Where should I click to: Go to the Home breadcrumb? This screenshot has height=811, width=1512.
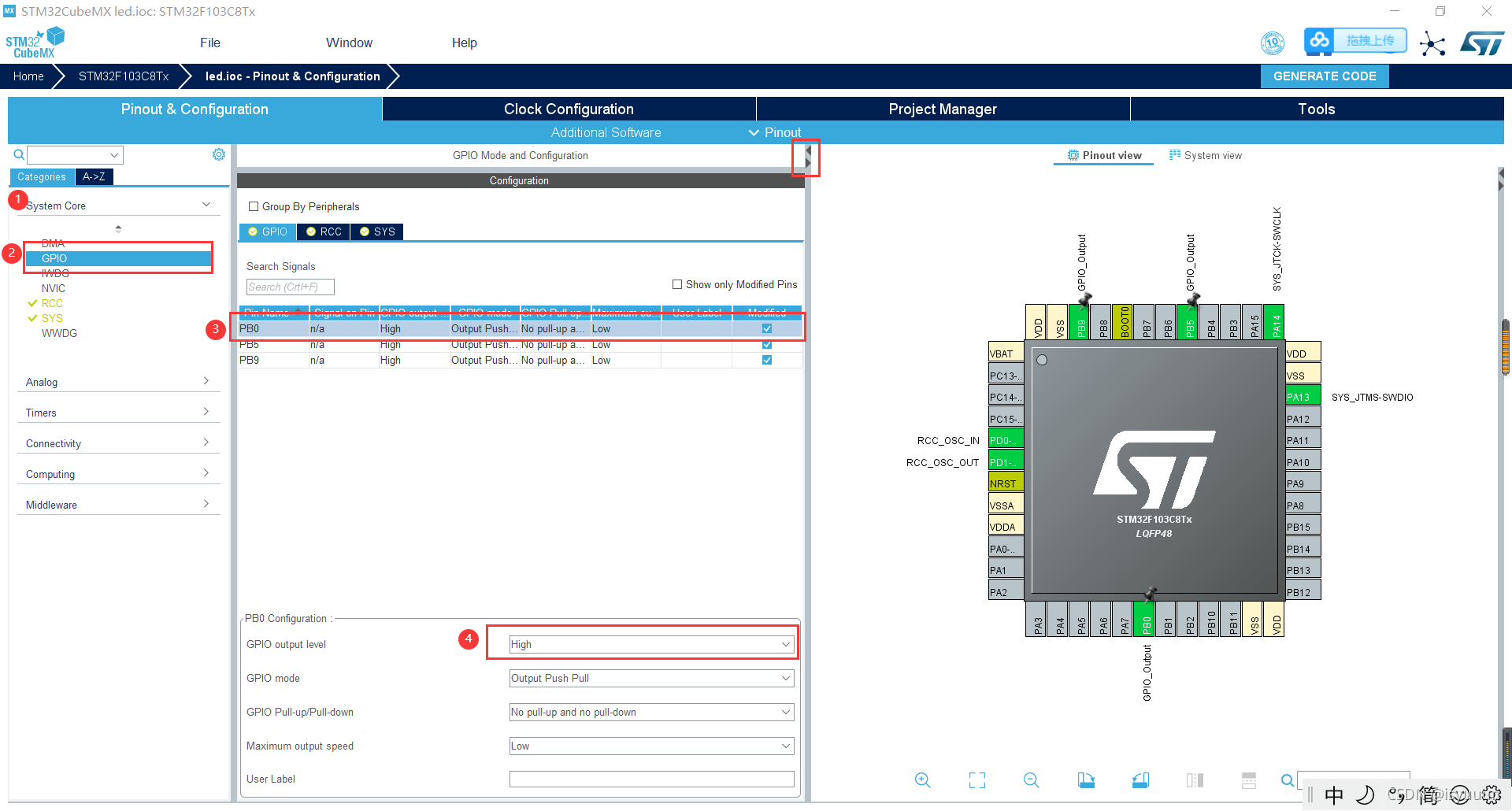point(28,76)
